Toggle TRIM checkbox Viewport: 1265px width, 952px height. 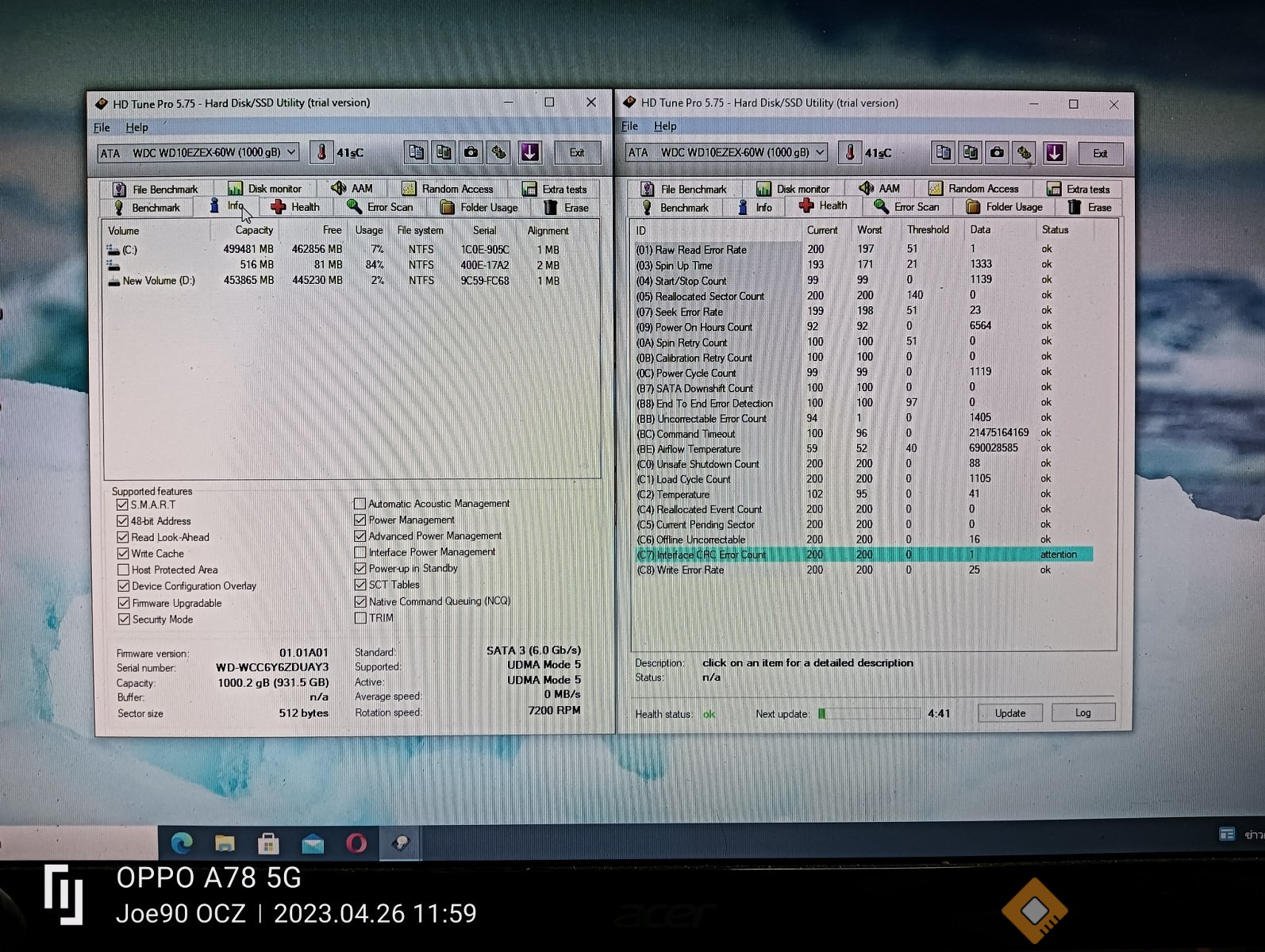pos(360,618)
